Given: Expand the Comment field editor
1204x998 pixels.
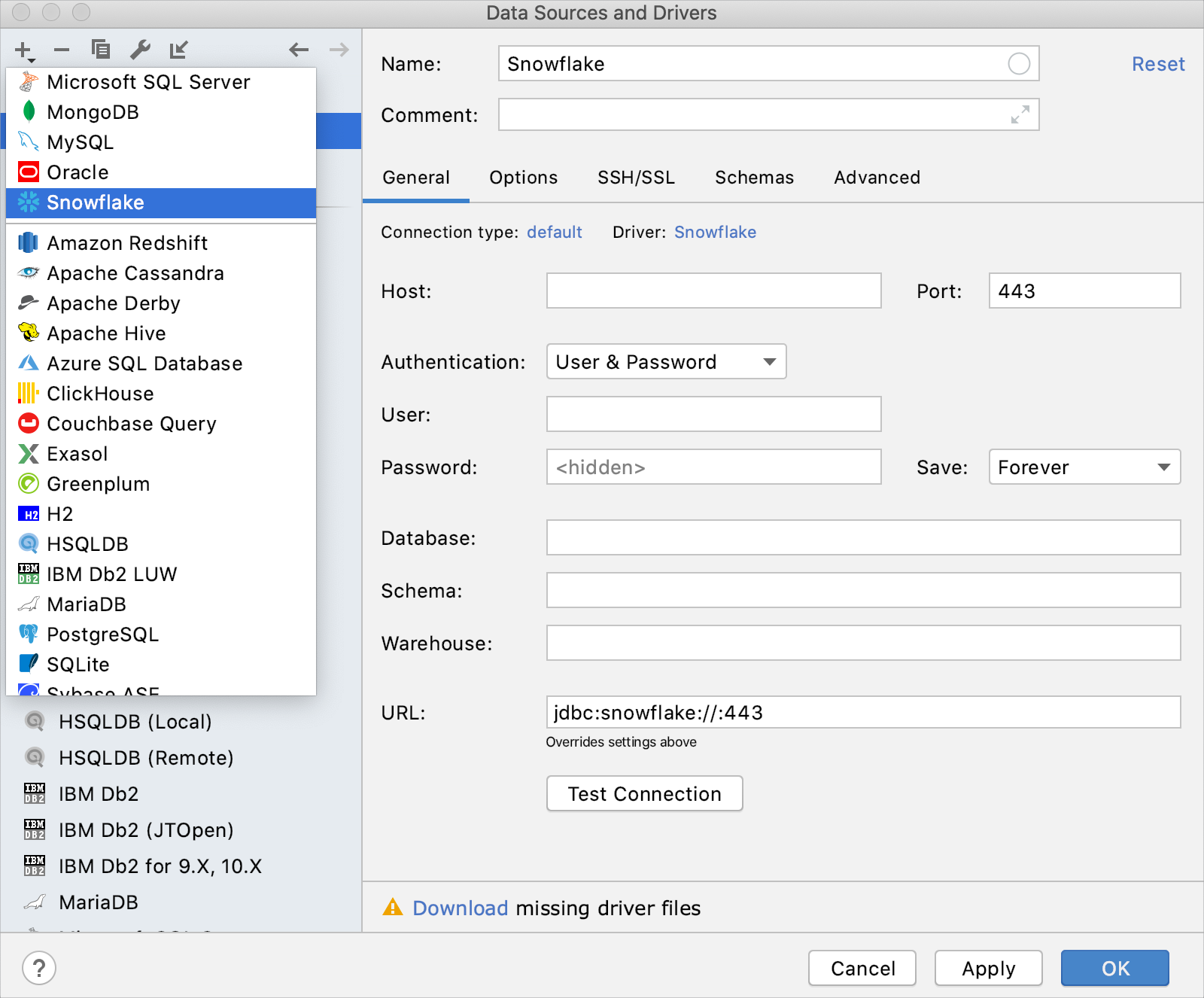Looking at the screenshot, I should pos(1020,115).
